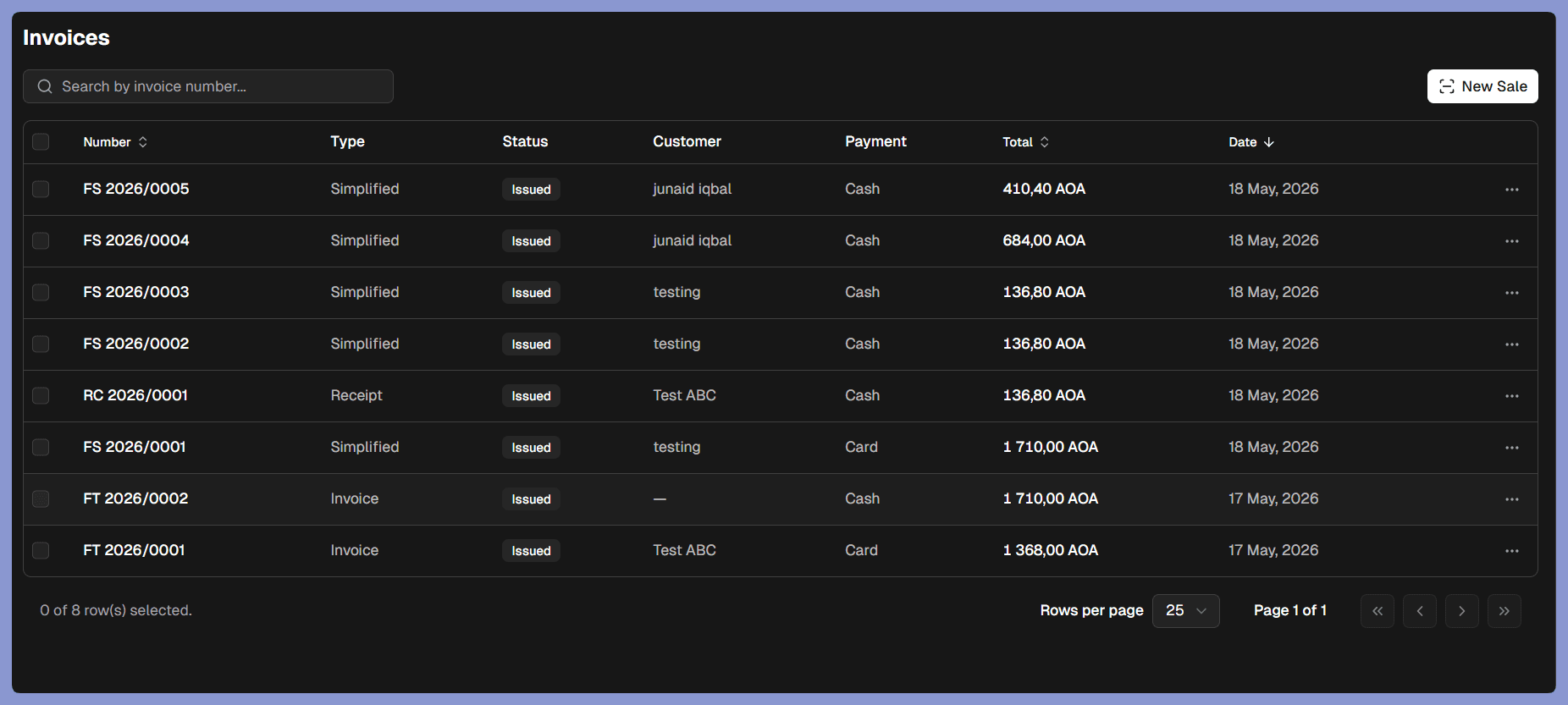Click Issued badge on RC 2026/0001 row
The width and height of the screenshot is (1568, 705).
point(531,396)
